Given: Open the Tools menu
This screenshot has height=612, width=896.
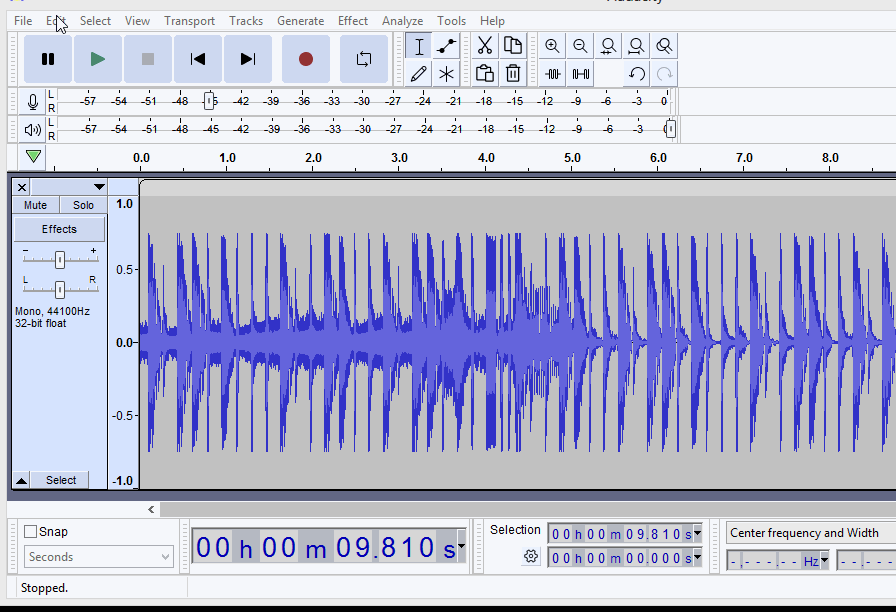Looking at the screenshot, I should 451,21.
